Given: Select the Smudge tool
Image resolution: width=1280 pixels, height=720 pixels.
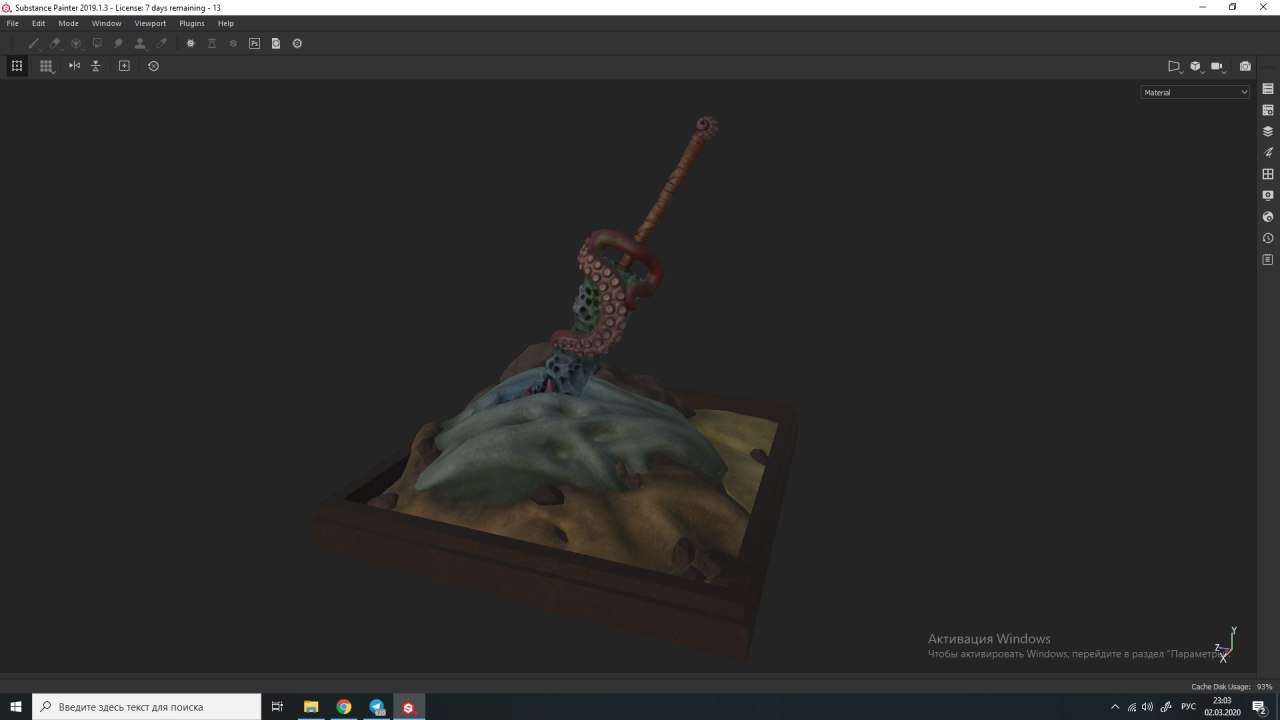Looking at the screenshot, I should pyautogui.click(x=118, y=43).
